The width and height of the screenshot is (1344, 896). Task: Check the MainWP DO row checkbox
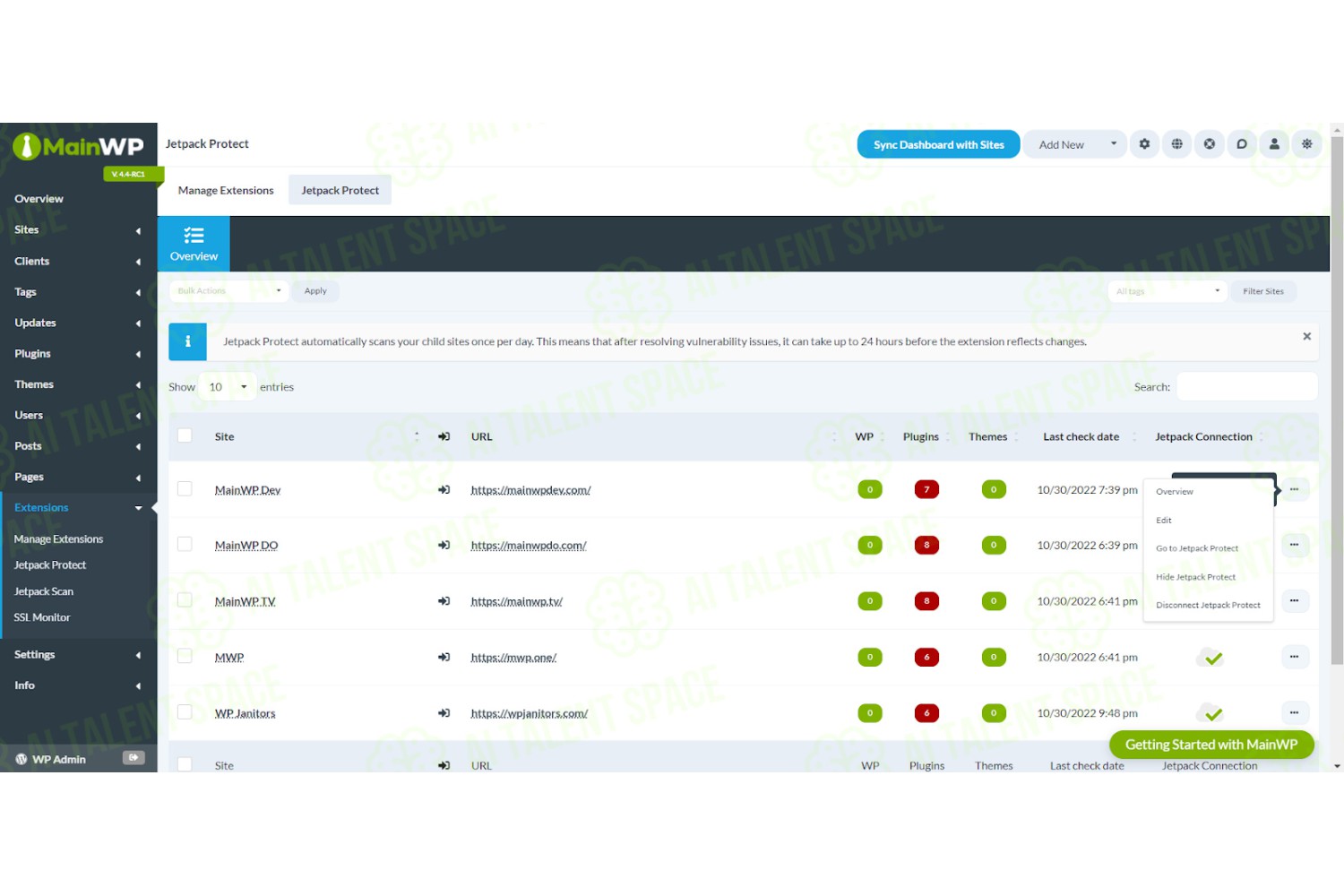tap(185, 544)
